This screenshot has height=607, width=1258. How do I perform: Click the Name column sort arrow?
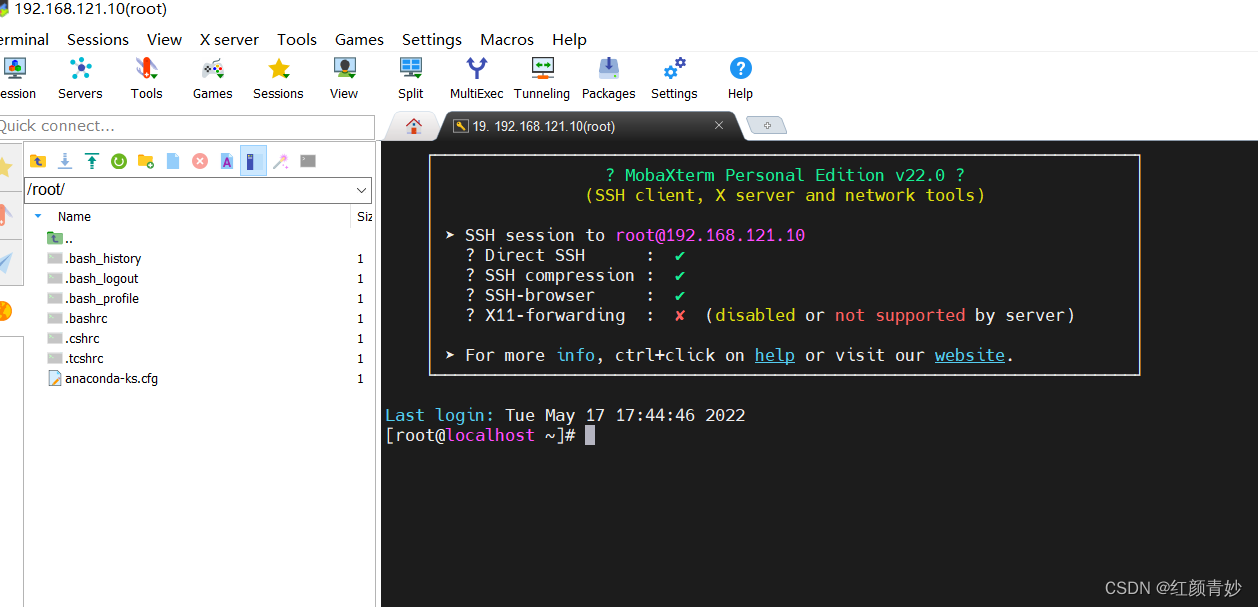(38, 216)
